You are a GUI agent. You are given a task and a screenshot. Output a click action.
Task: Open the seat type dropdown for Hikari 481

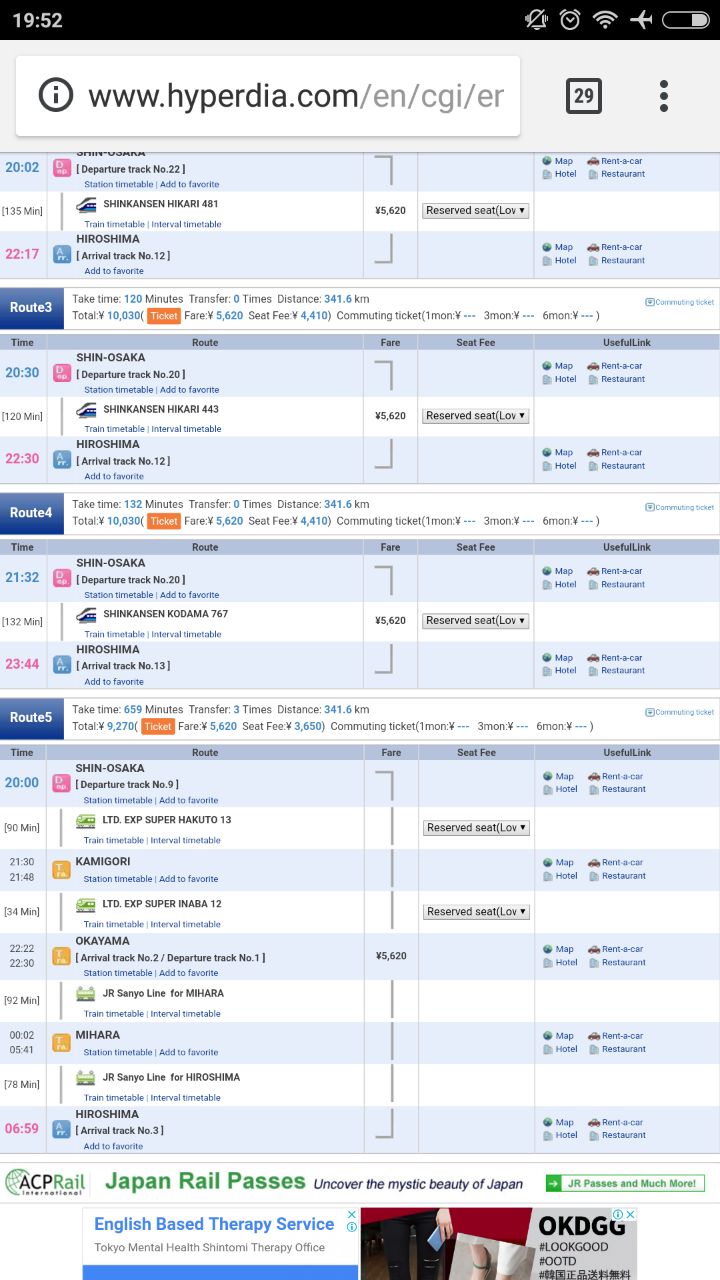tap(476, 210)
